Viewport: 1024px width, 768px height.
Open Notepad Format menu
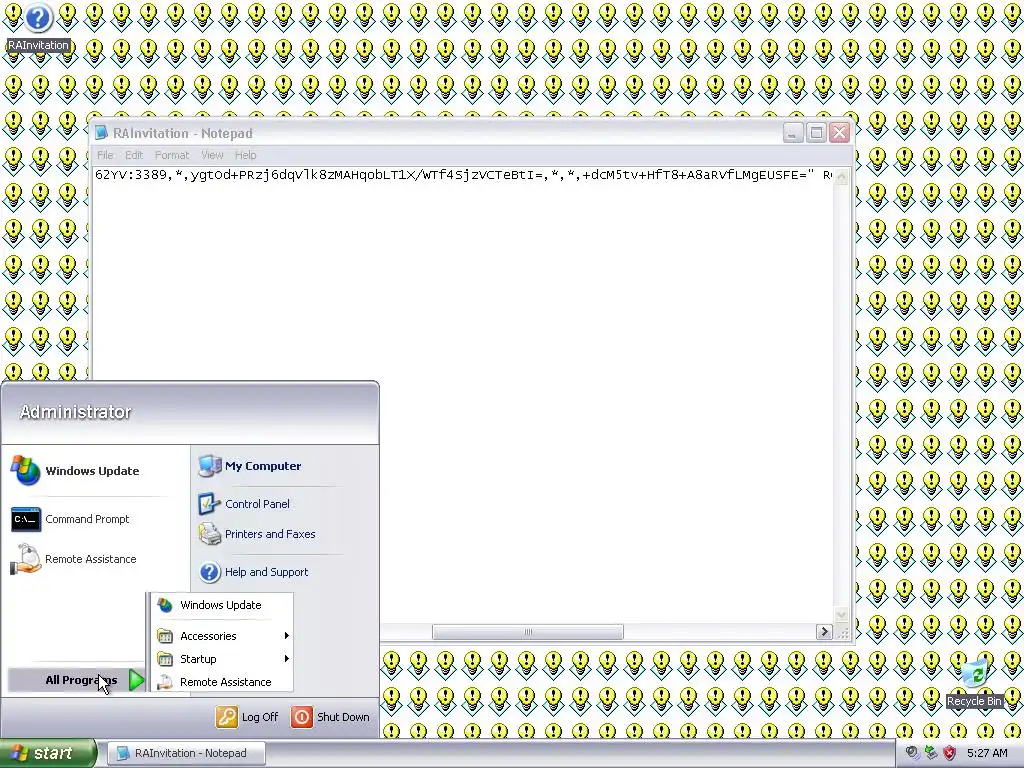click(x=172, y=155)
